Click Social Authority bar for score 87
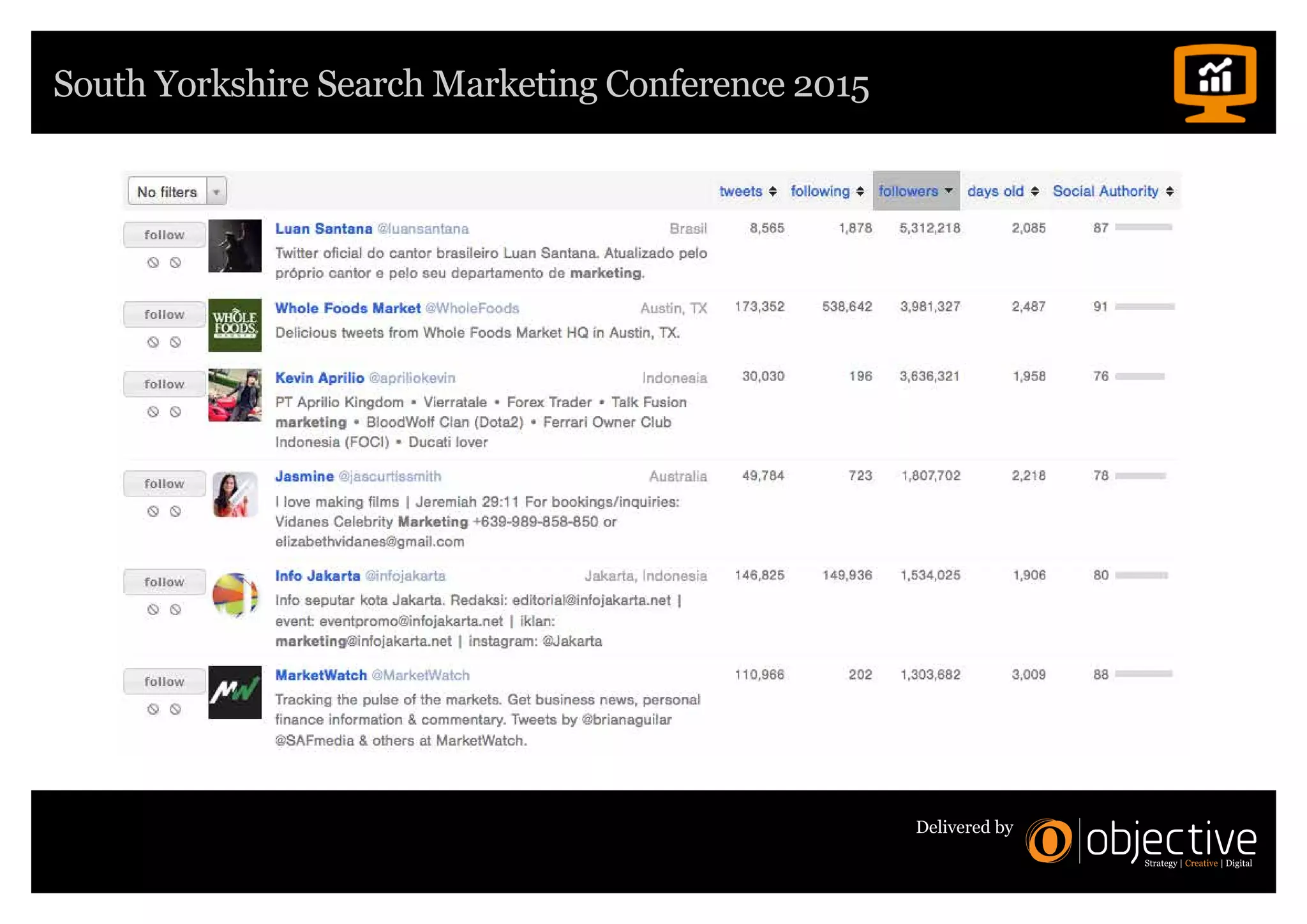This screenshot has width=1307, height=924. tap(1144, 227)
